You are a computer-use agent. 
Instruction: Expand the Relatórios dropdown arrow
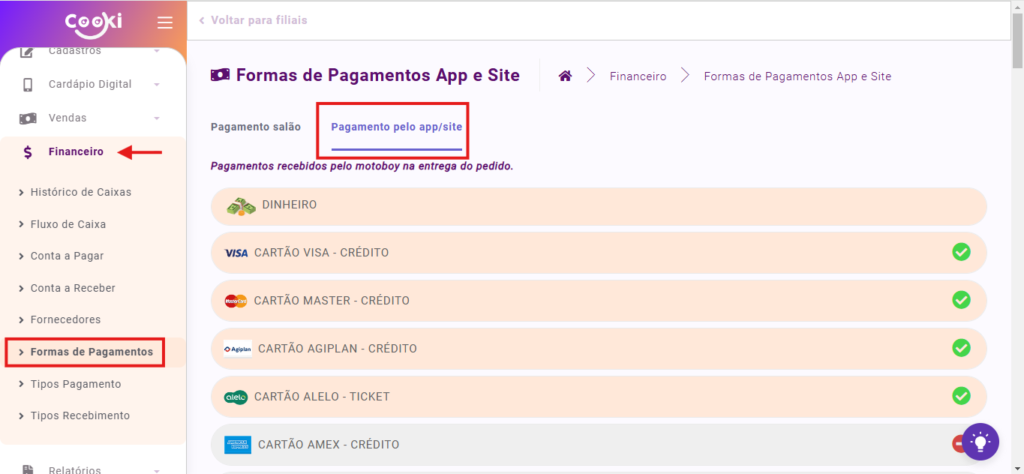tap(157, 469)
